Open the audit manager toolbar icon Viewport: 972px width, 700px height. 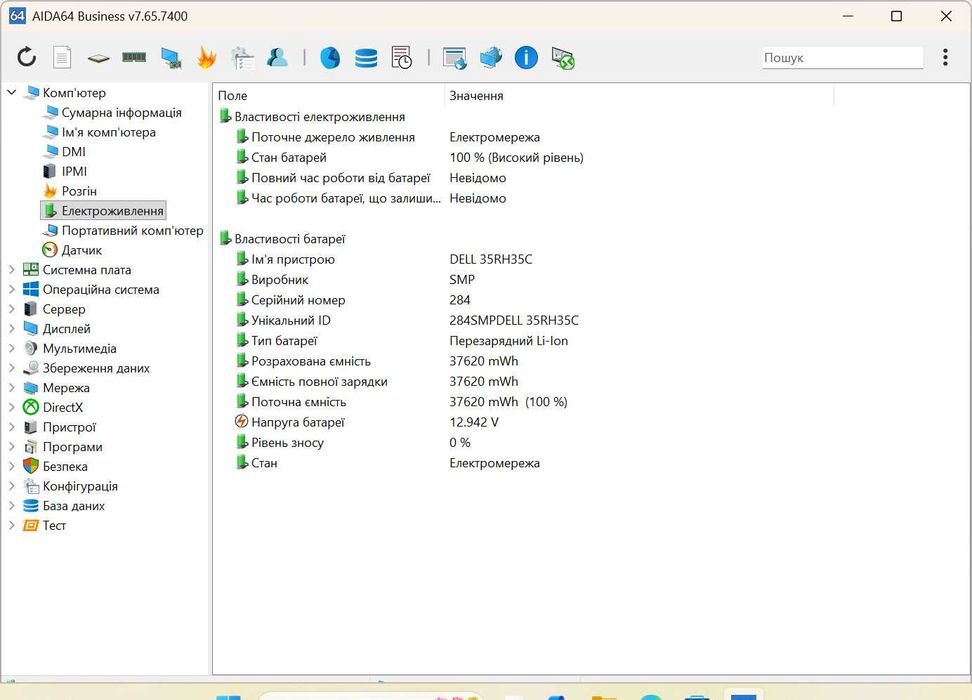(242, 58)
